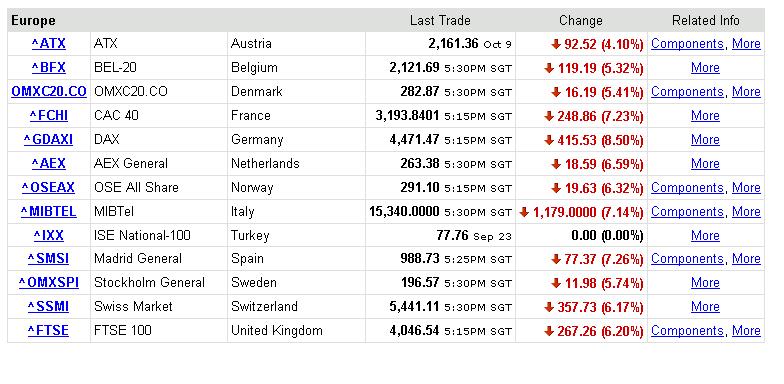
Task: Select the ^OMXSPI Stockholm ticker link
Action: (x=48, y=282)
